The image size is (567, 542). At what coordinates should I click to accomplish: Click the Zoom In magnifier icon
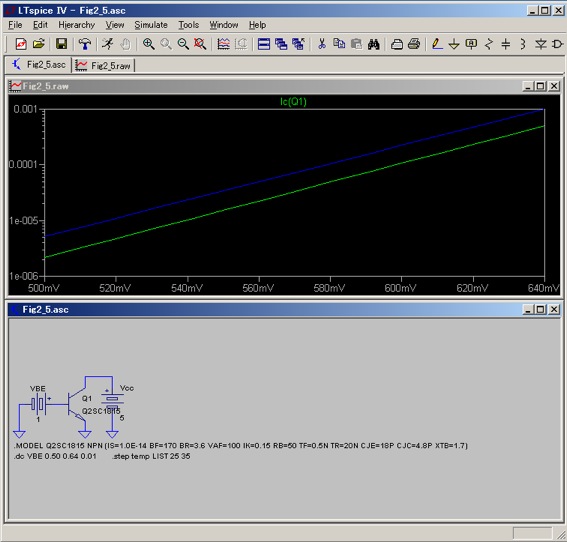pyautogui.click(x=148, y=44)
